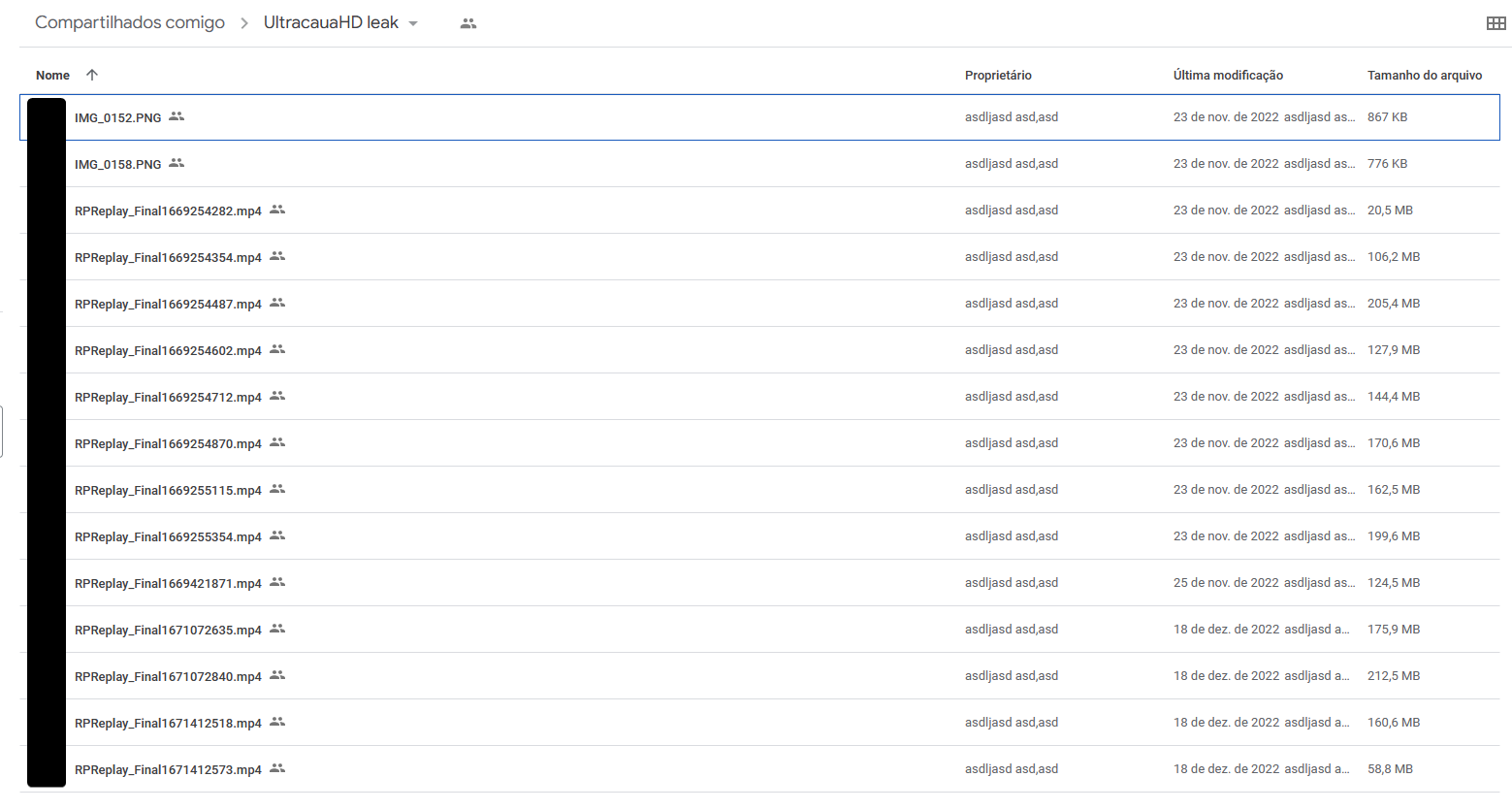
Task: Click owner name in IMG_0152.PNG row
Action: [1012, 117]
